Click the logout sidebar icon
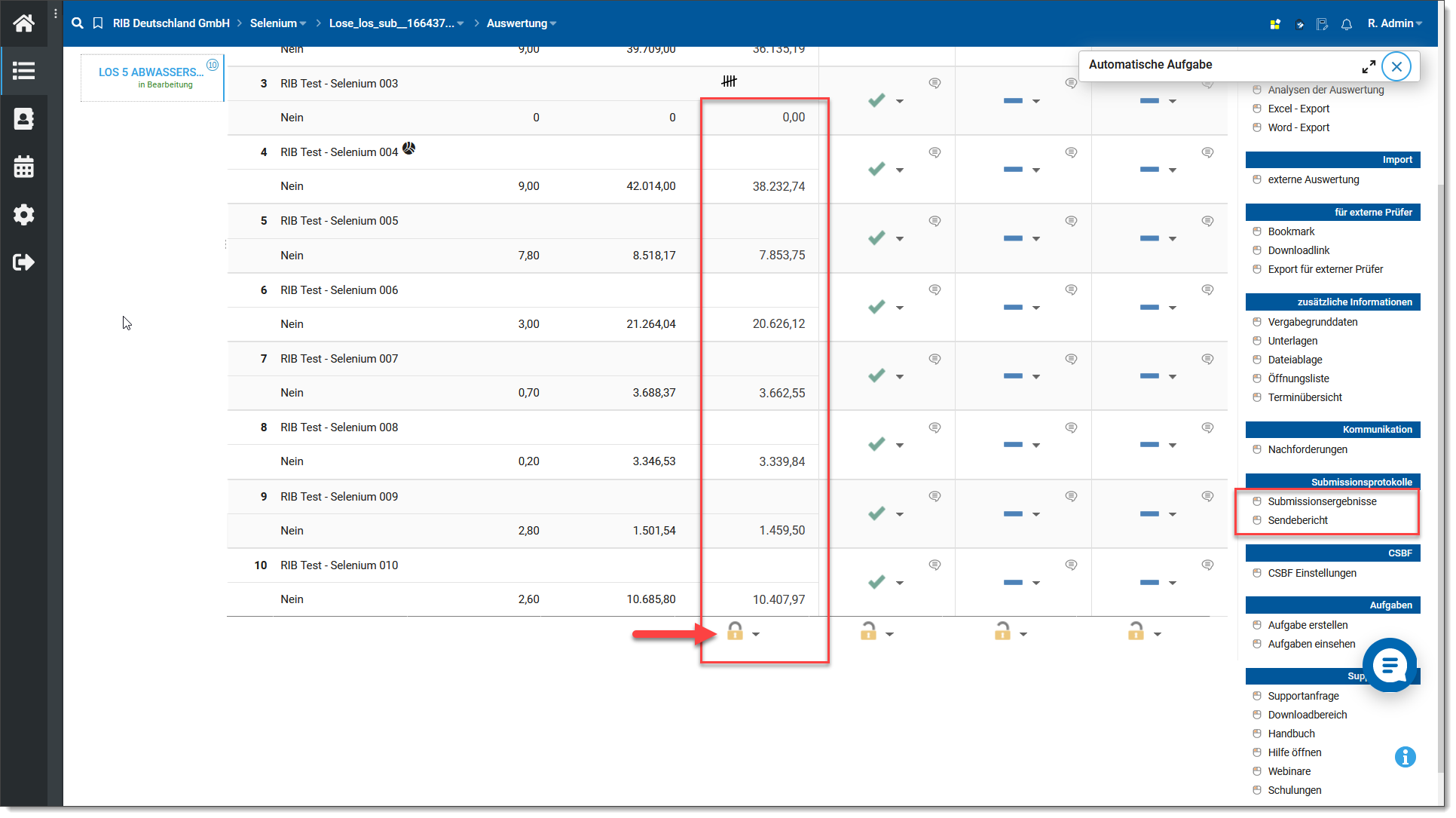Viewport: 1456px width, 818px height. (23, 262)
